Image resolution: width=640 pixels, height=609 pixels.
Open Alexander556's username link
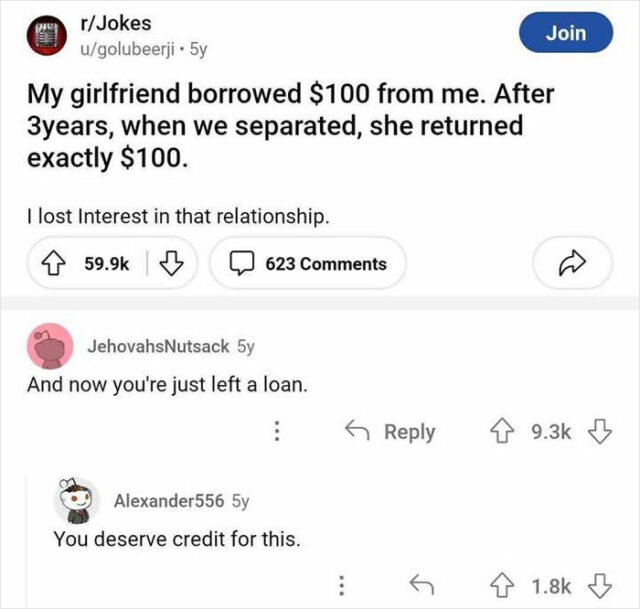coord(168,500)
